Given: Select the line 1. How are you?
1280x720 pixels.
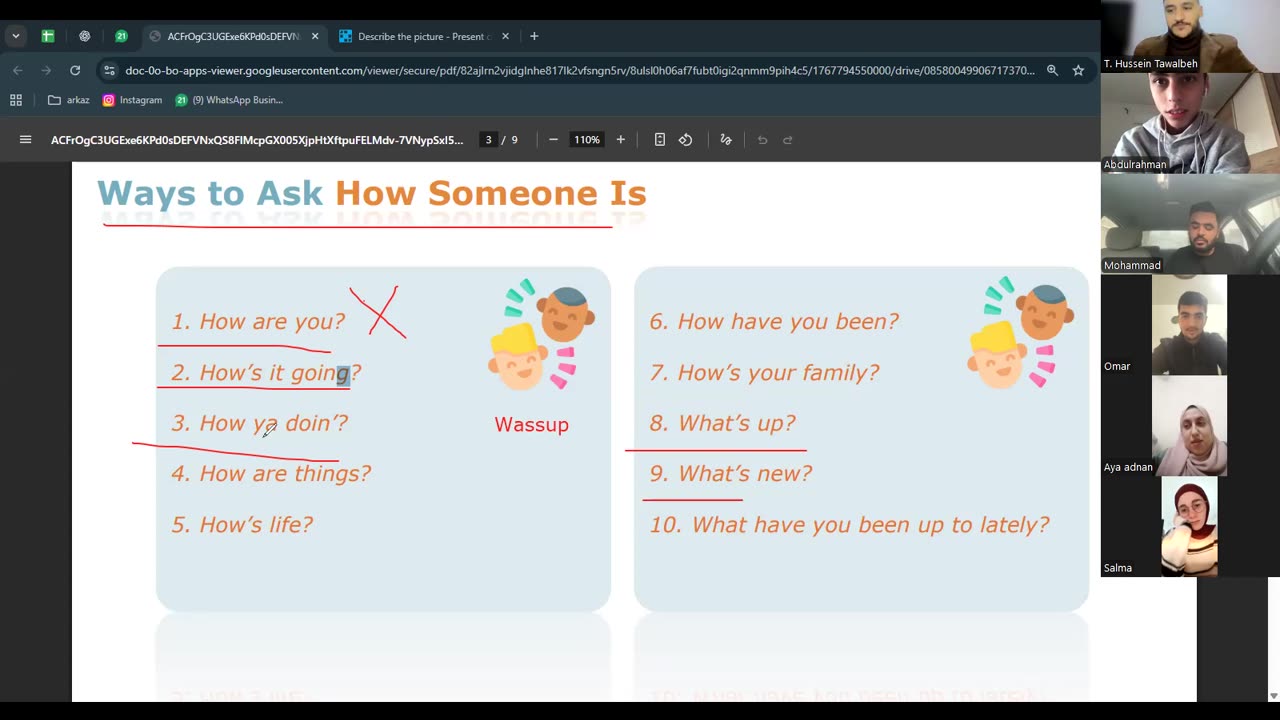Looking at the screenshot, I should (x=258, y=321).
